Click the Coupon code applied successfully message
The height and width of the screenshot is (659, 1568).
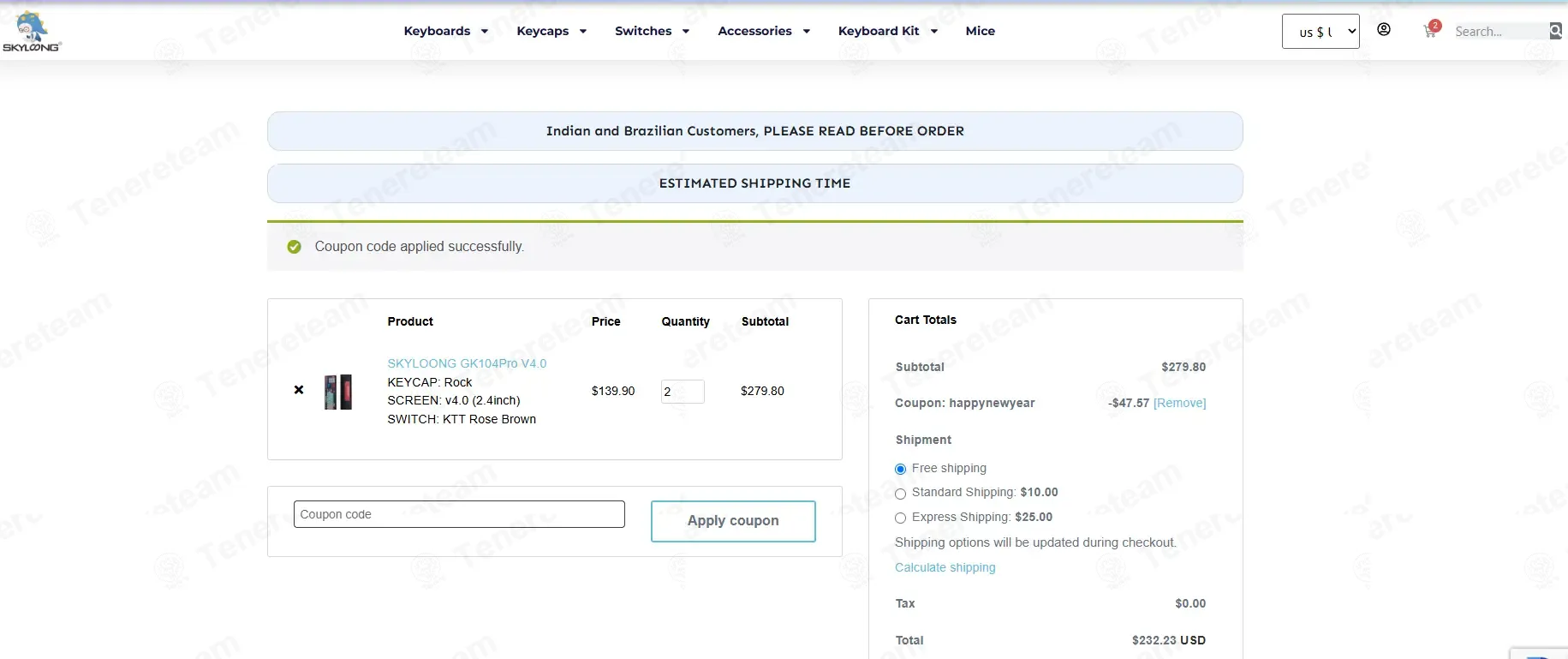pyautogui.click(x=420, y=247)
